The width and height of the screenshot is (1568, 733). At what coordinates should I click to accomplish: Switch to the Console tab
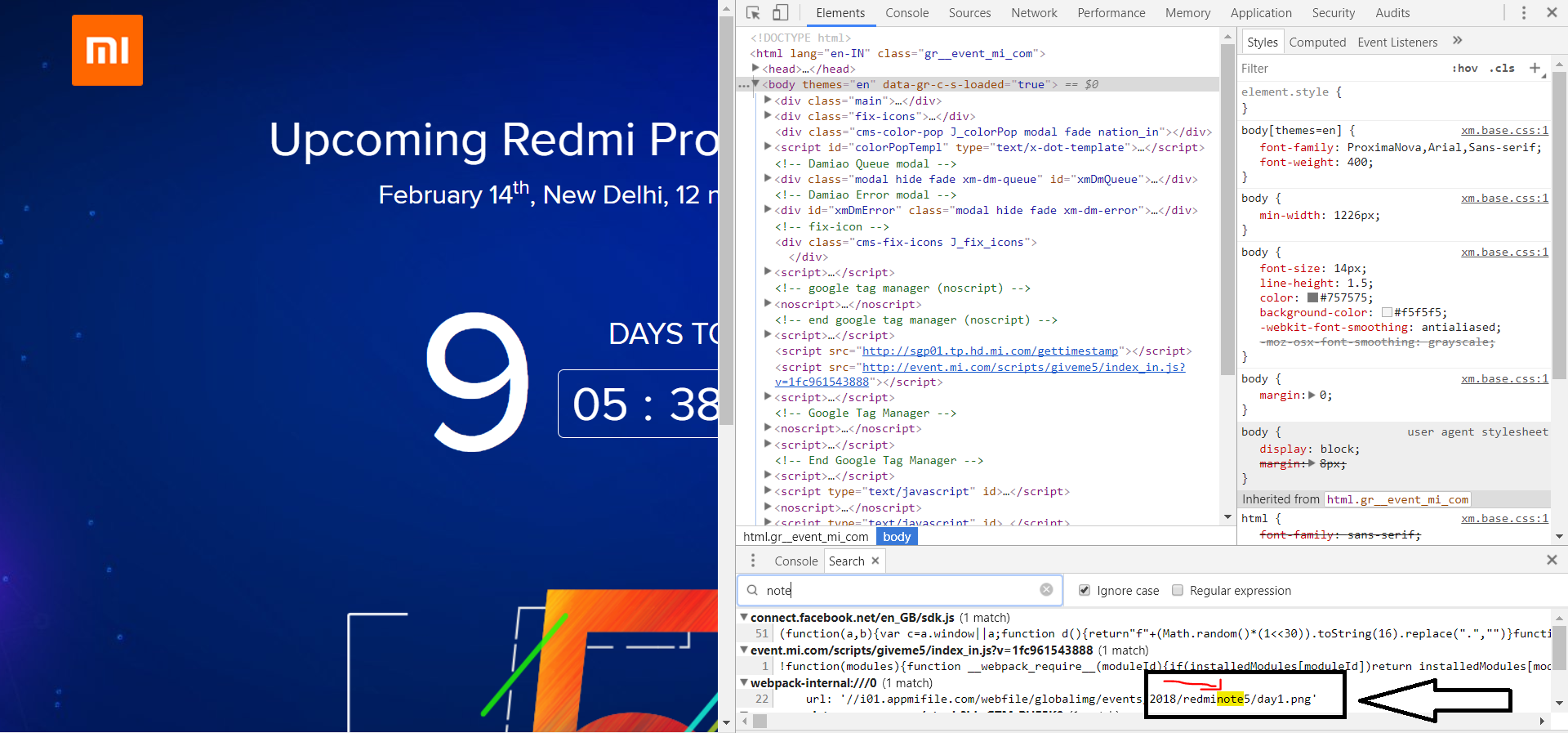tap(906, 13)
